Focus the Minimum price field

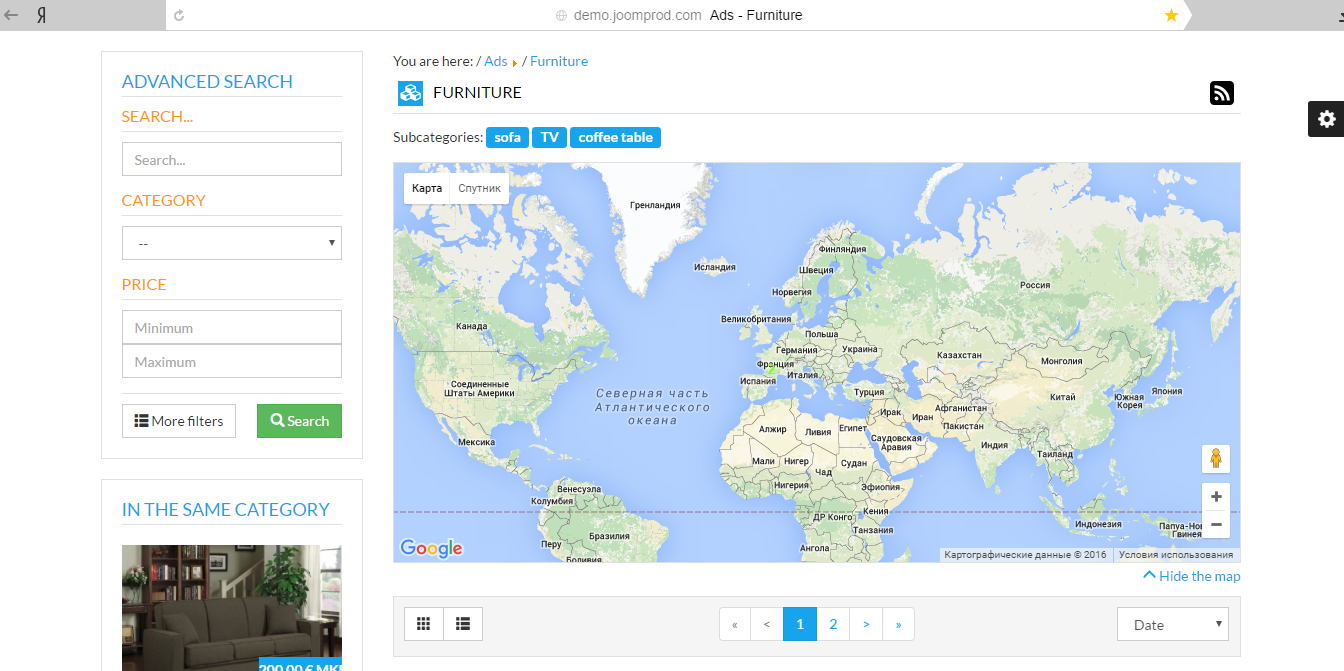[232, 327]
